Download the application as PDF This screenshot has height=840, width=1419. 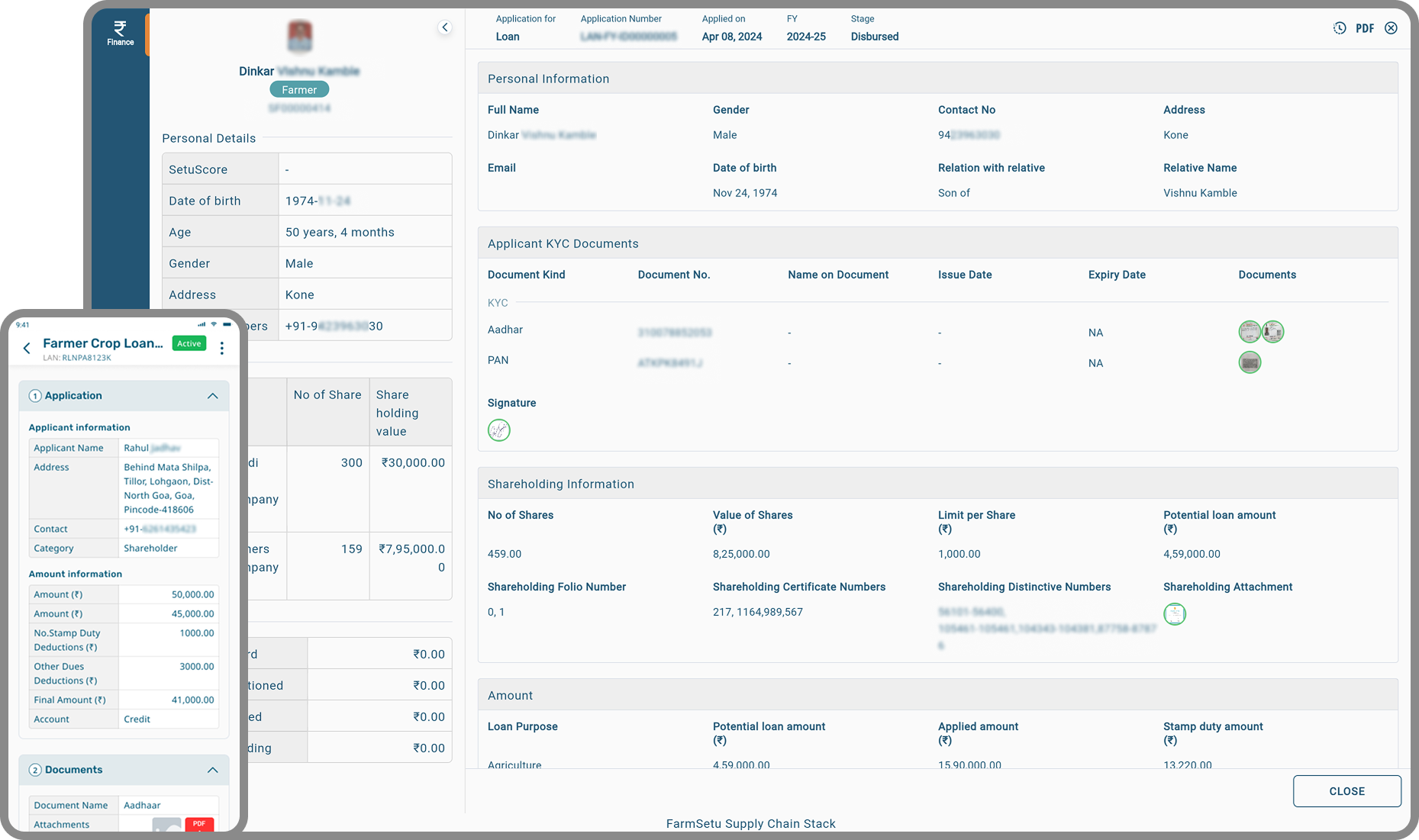pyautogui.click(x=1365, y=28)
